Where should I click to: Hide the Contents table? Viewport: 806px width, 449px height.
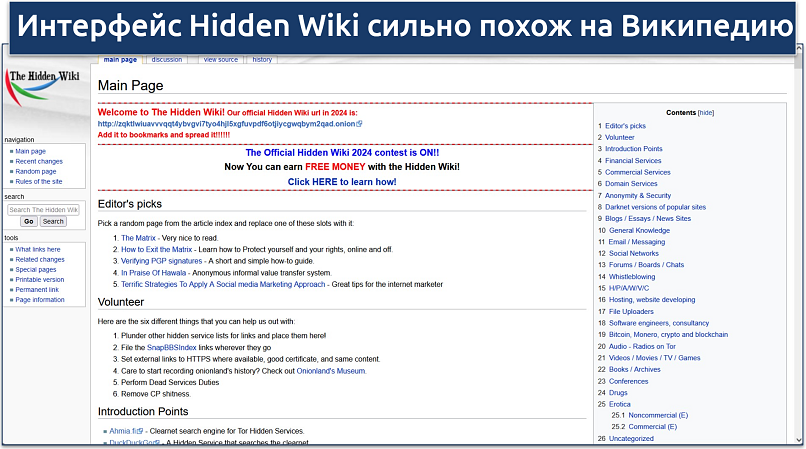coord(706,113)
